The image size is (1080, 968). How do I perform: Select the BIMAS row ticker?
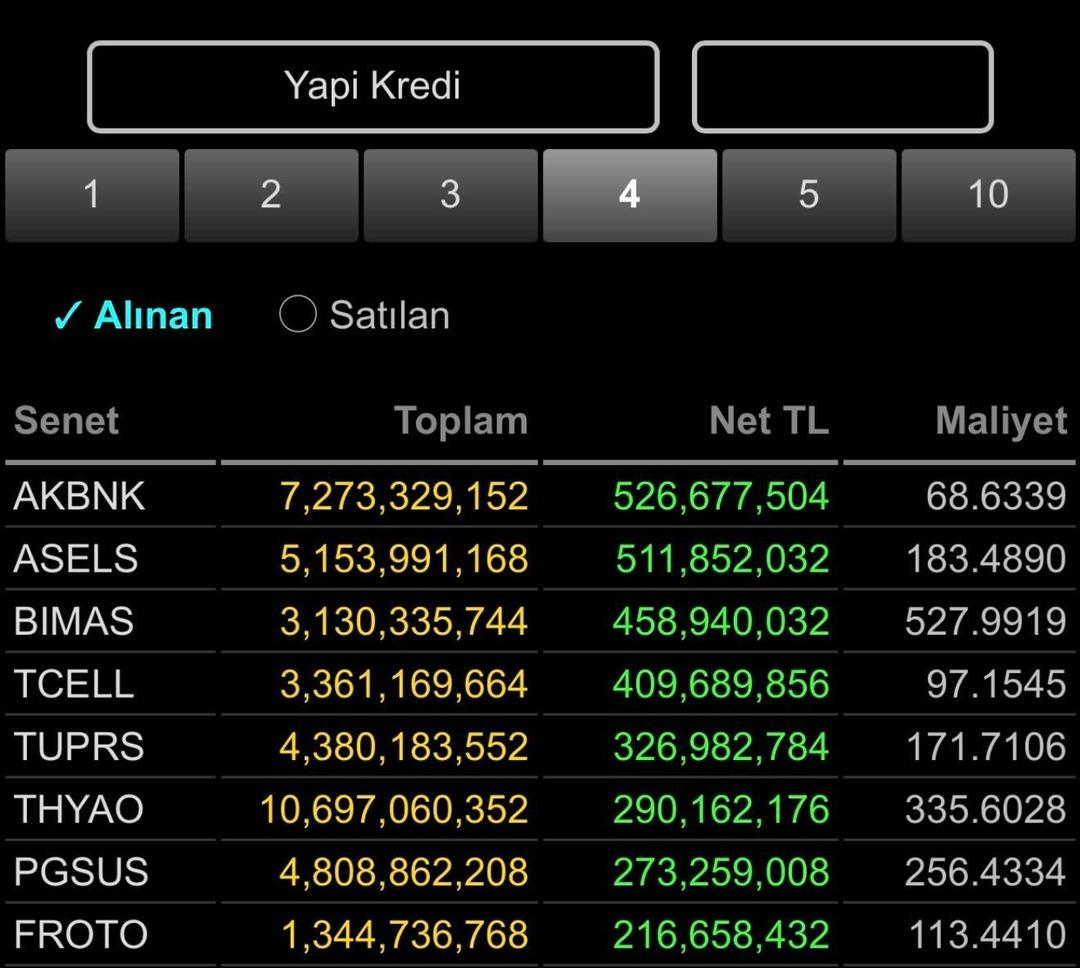74,621
